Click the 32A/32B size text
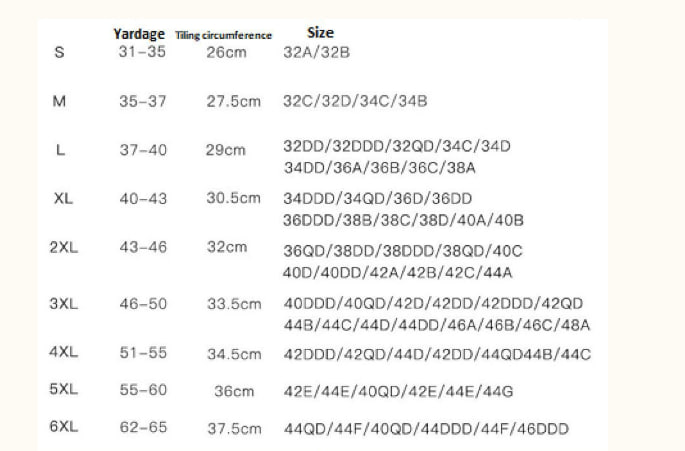 pyautogui.click(x=318, y=52)
